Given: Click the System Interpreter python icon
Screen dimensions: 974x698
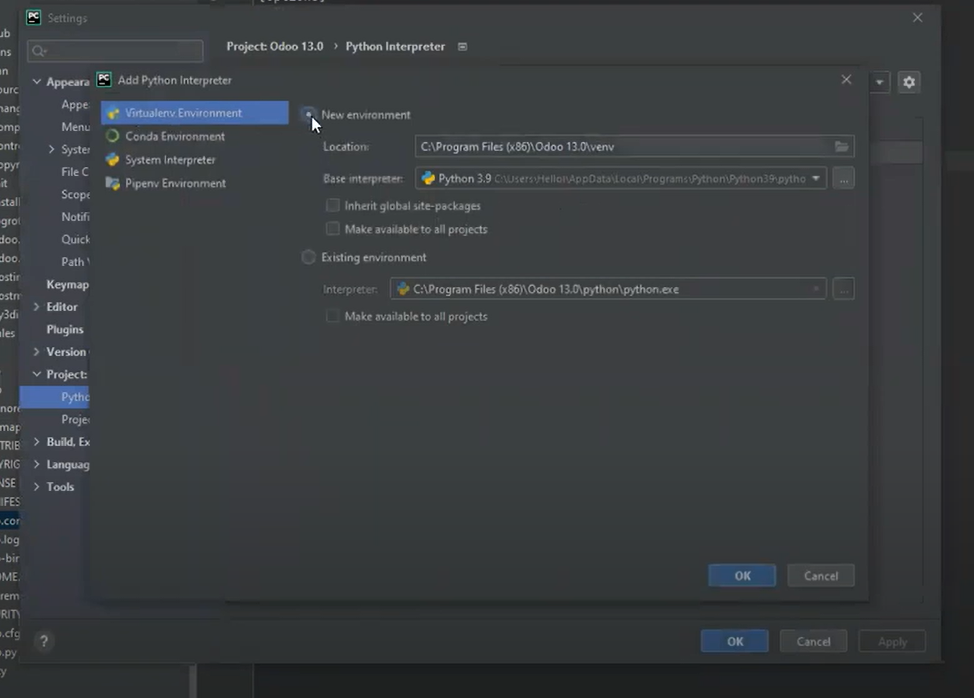Looking at the screenshot, I should [112, 160].
